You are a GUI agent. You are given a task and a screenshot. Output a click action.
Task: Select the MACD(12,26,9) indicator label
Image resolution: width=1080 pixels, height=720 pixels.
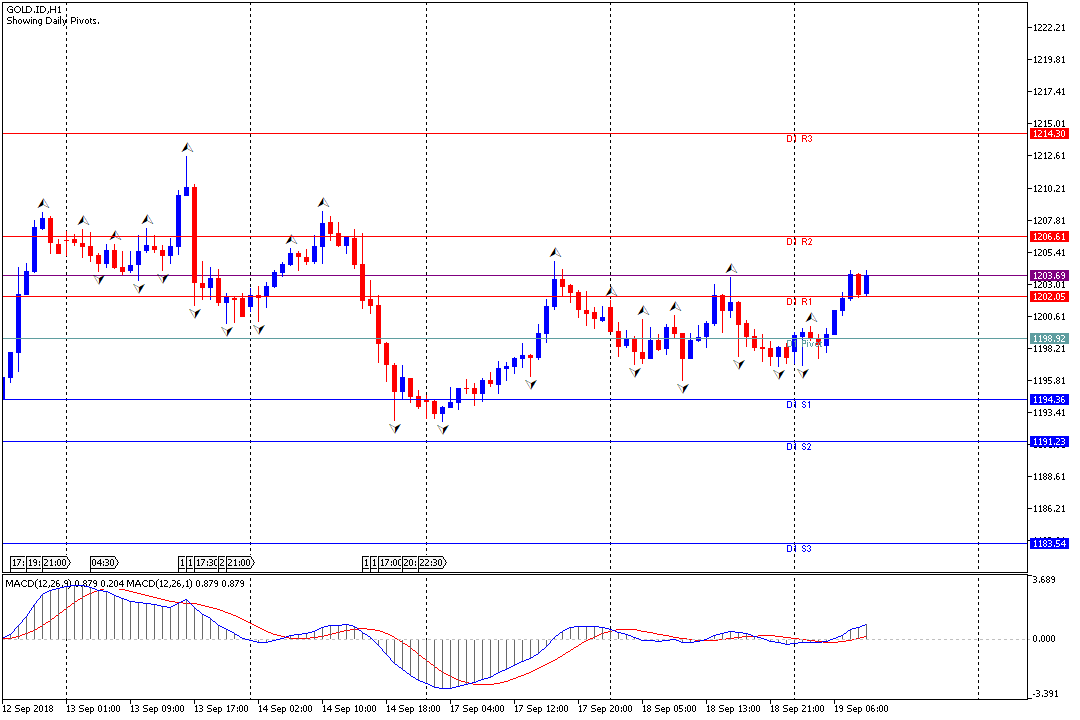(x=38, y=584)
